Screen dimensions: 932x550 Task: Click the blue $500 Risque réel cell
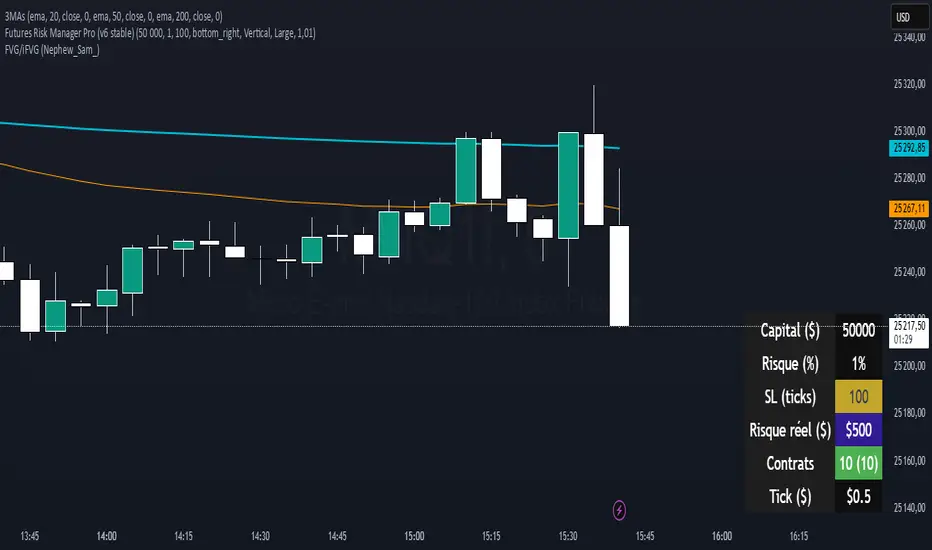click(x=857, y=430)
